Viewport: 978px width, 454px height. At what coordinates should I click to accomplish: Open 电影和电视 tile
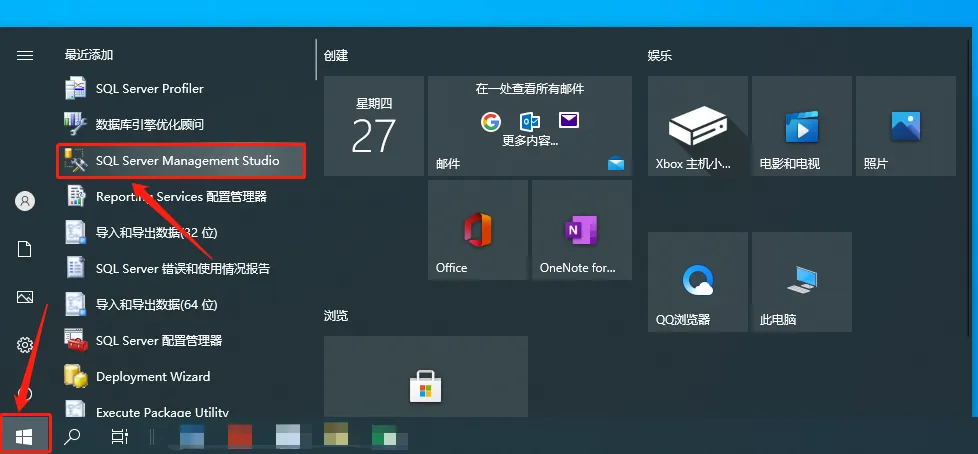(801, 126)
